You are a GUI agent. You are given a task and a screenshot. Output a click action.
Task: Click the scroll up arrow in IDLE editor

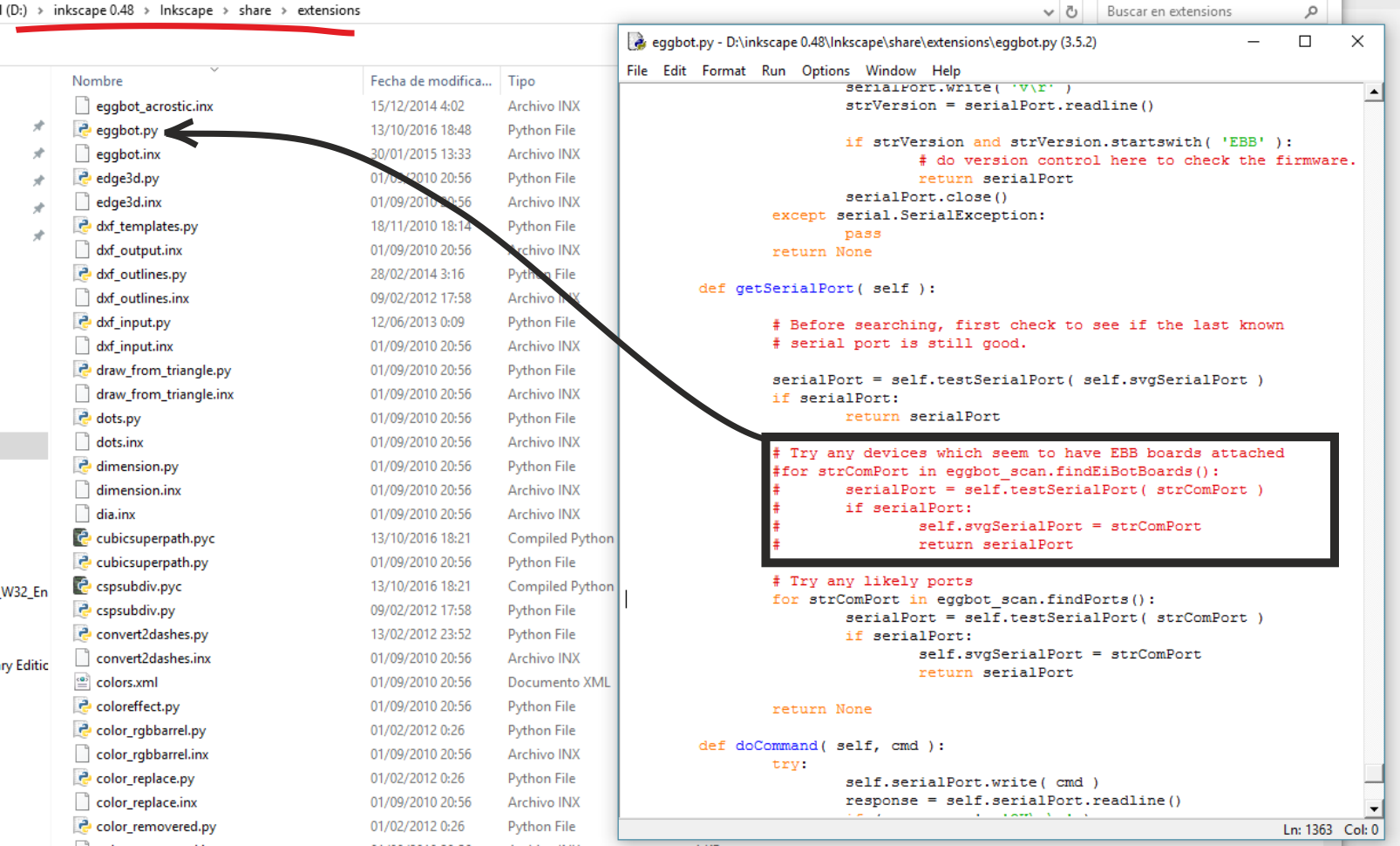(x=1374, y=92)
